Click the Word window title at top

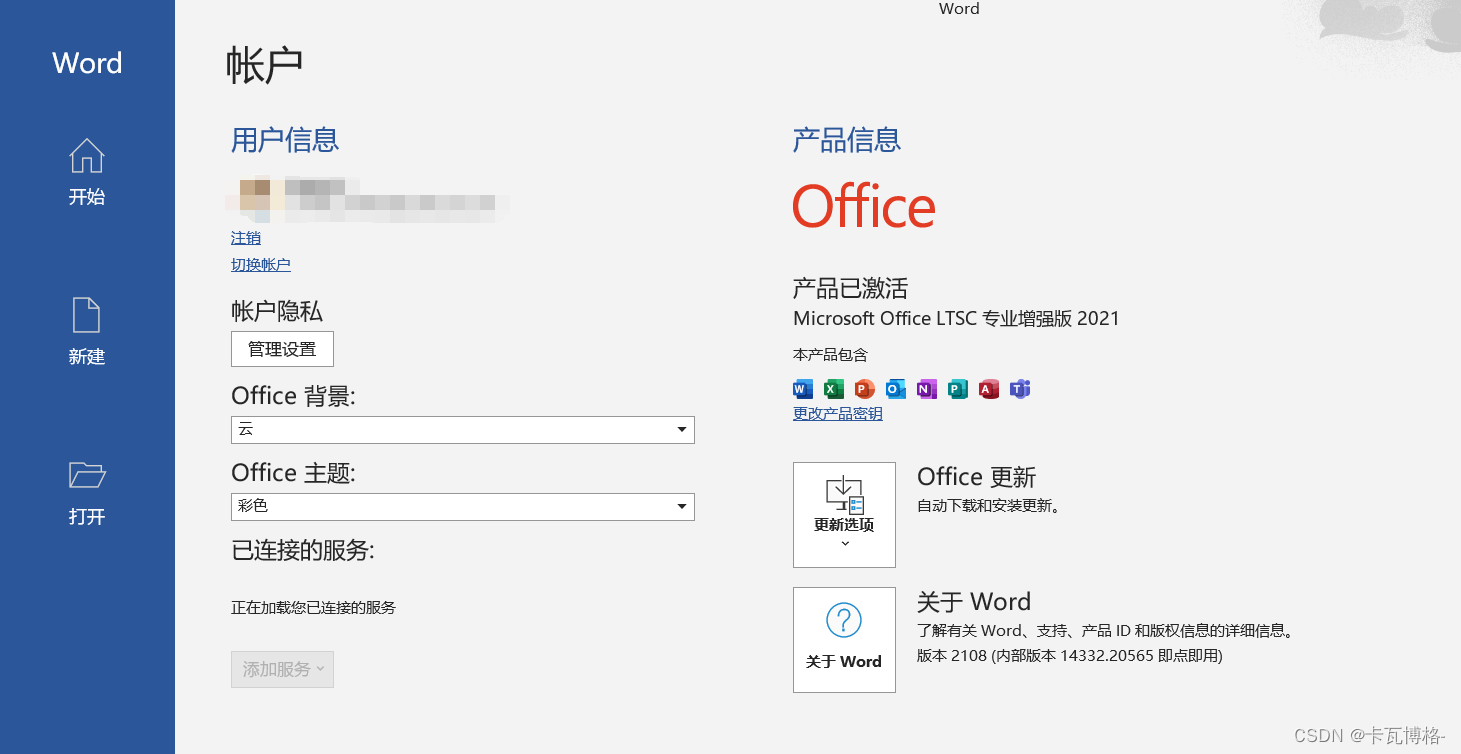959,9
